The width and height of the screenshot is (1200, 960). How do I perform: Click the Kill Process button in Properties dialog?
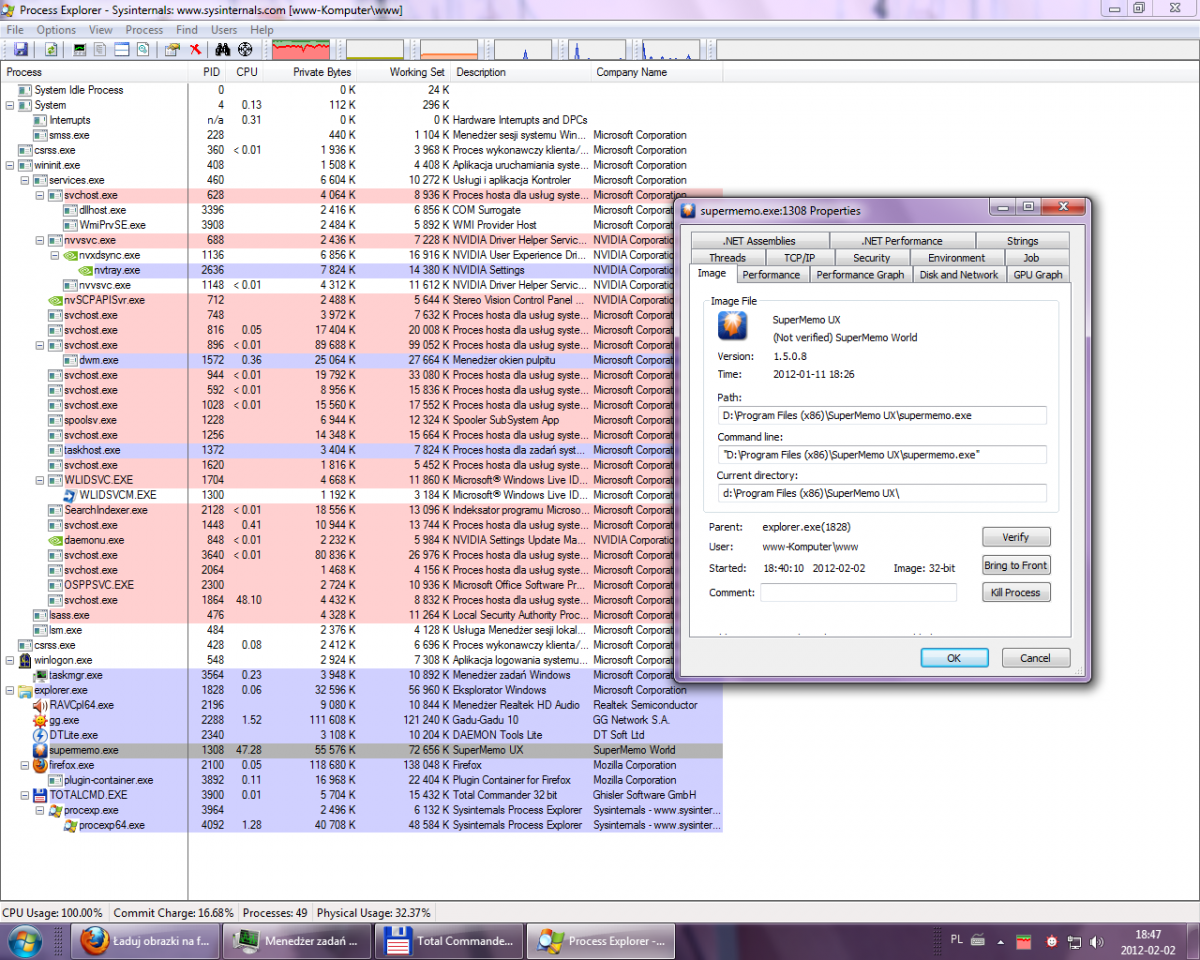(1016, 592)
